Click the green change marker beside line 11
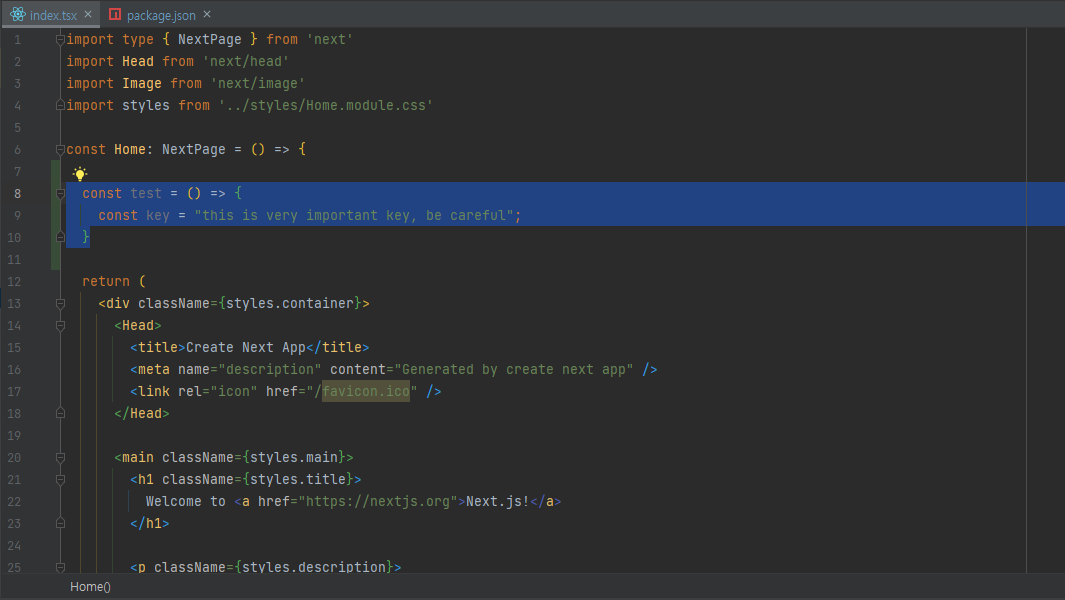1065x600 pixels. point(55,260)
